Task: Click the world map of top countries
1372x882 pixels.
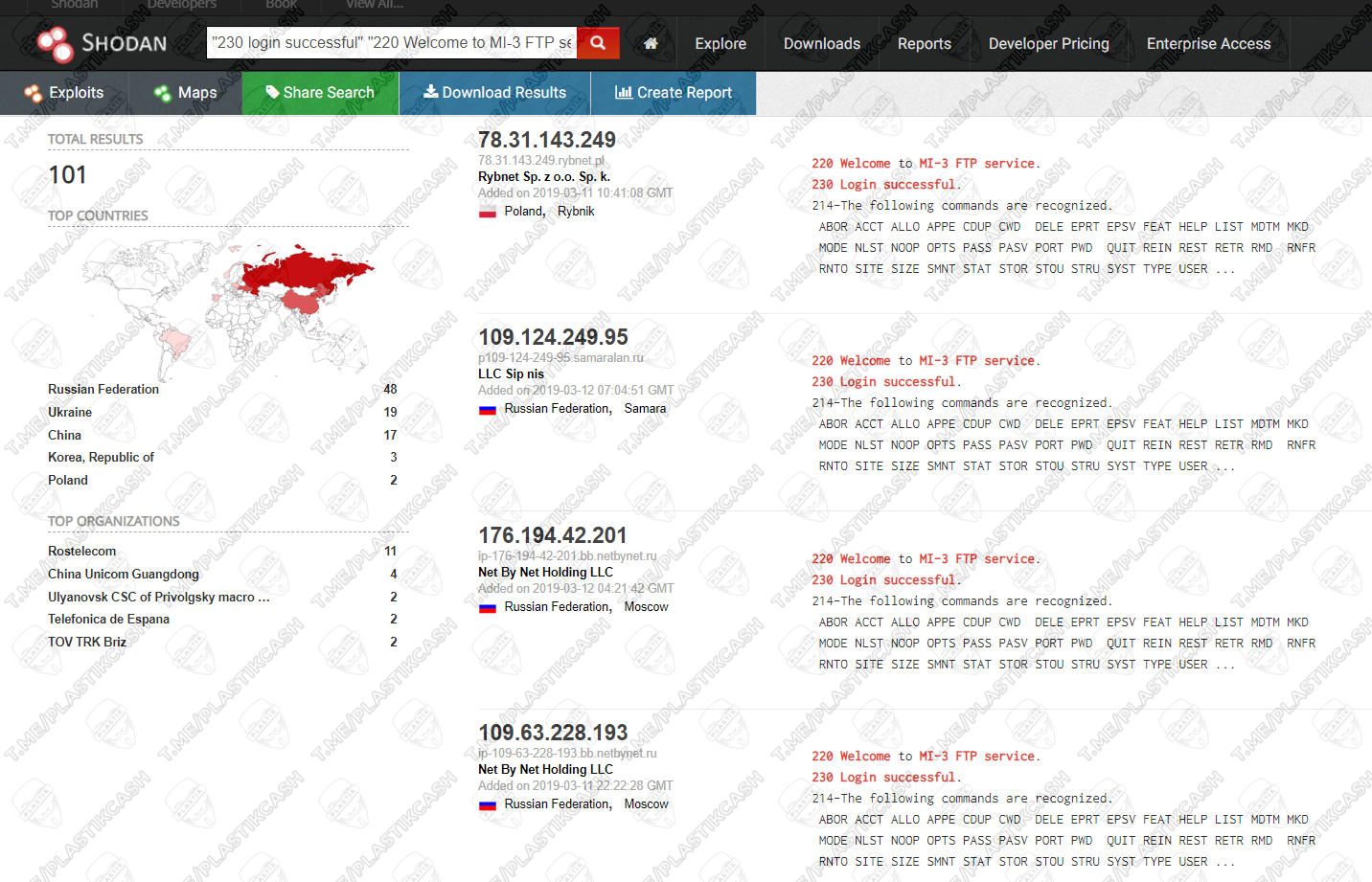Action: 227,299
